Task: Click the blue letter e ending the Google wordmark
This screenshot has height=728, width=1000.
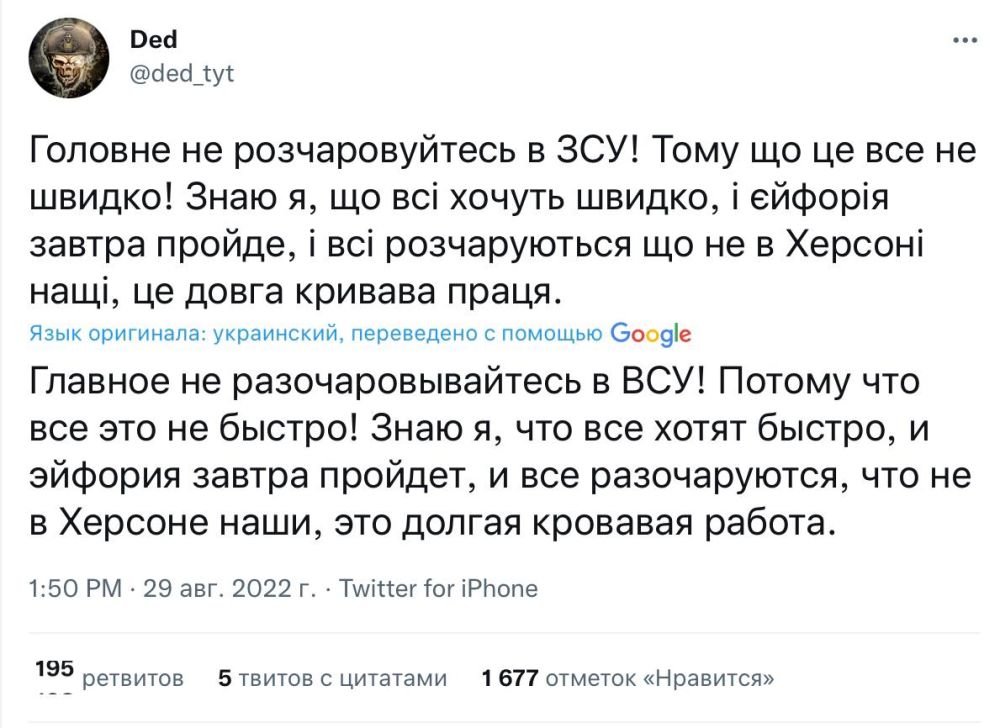Action: click(x=686, y=333)
